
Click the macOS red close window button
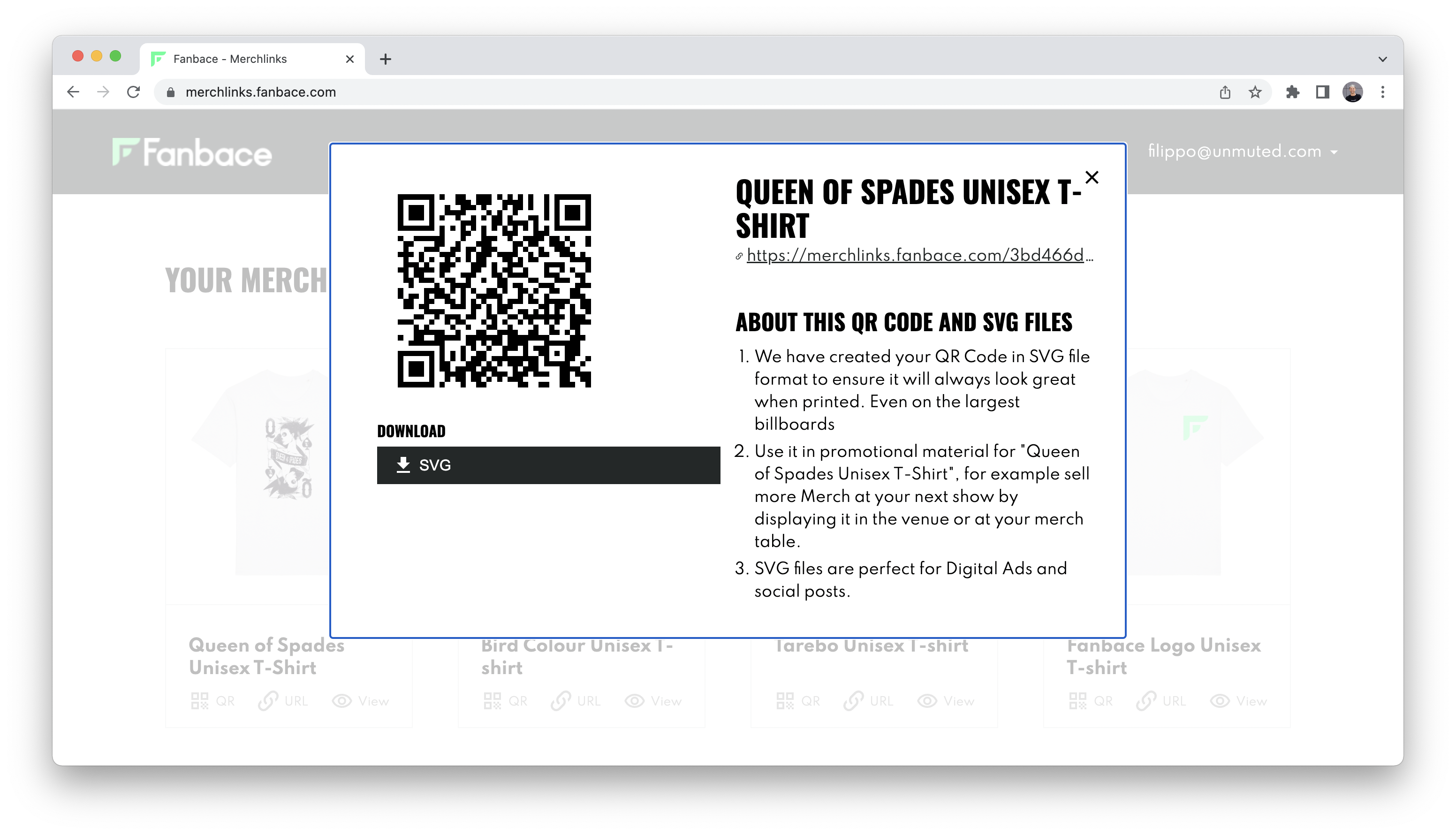[x=78, y=56]
